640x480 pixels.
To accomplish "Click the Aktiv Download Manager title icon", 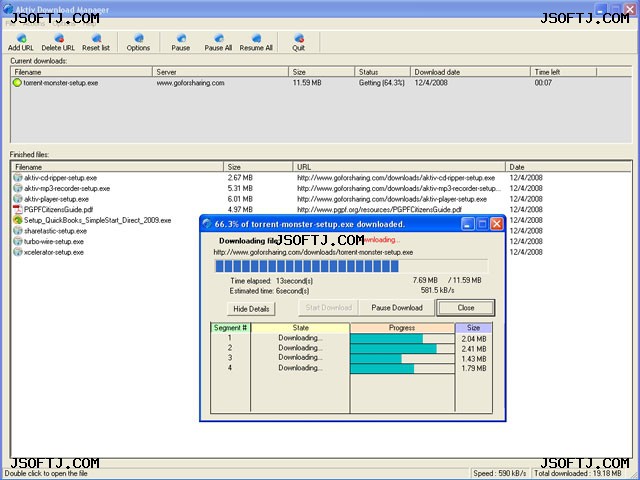I will (7, 8).
